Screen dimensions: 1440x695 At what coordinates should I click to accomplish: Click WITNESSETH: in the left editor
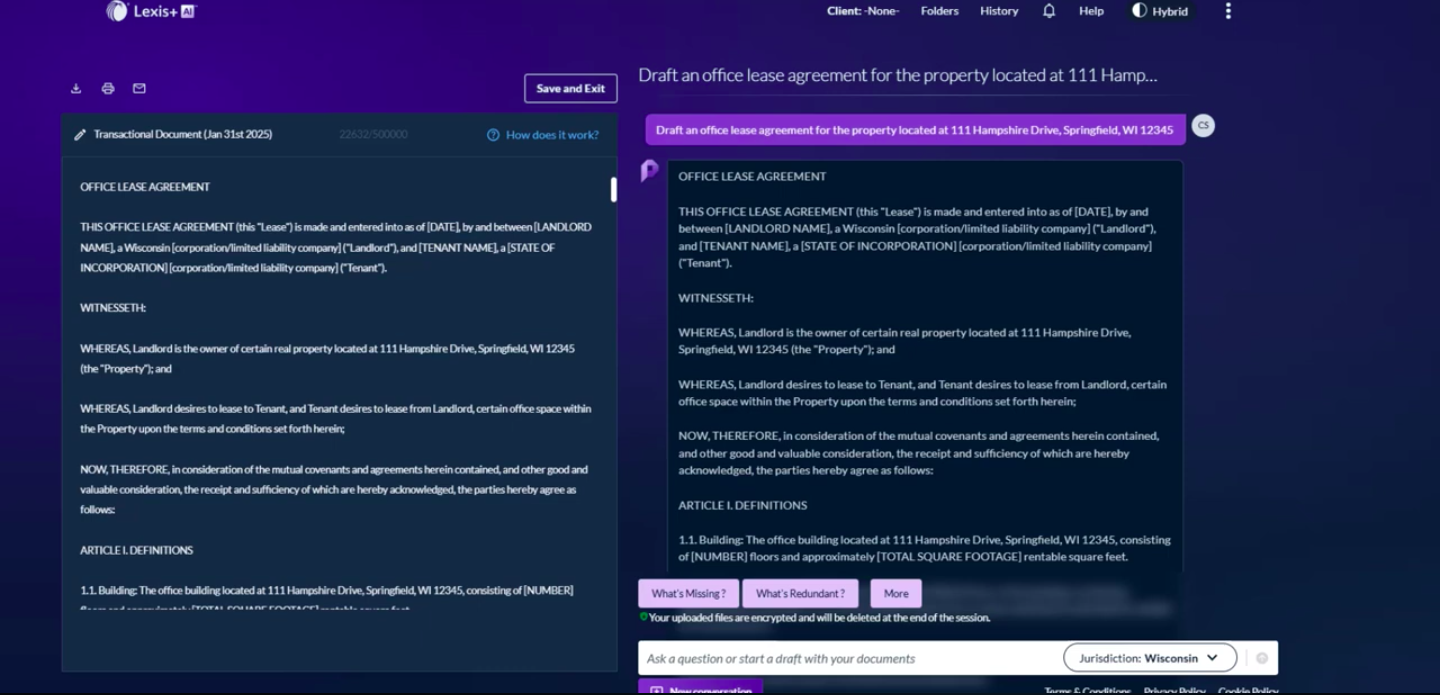coord(113,308)
